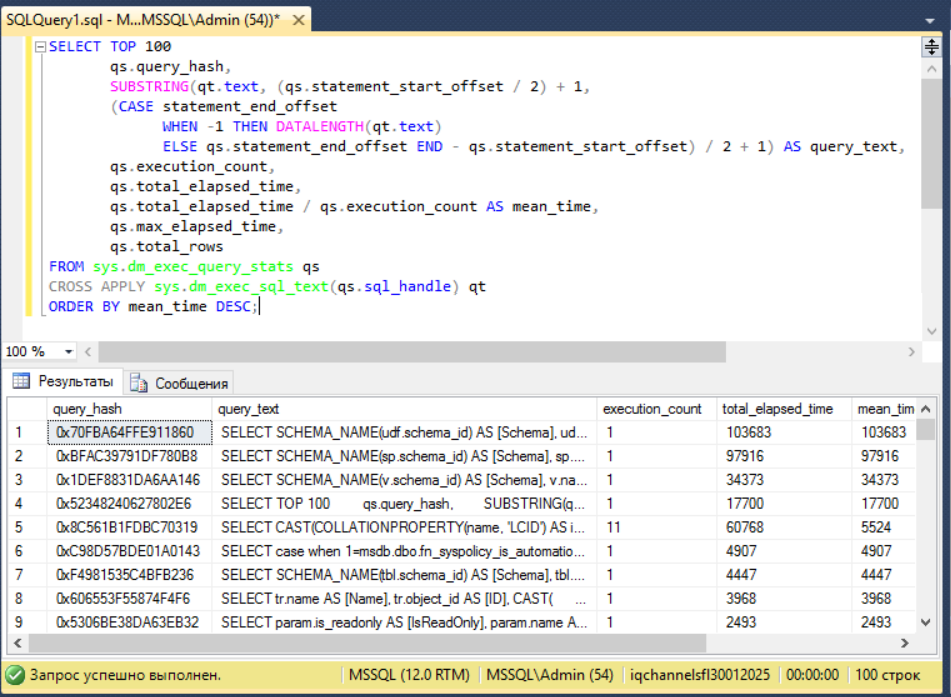This screenshot has width=951, height=697.
Task: Click the editor vertical scrollbar thumb
Action: coord(931,144)
